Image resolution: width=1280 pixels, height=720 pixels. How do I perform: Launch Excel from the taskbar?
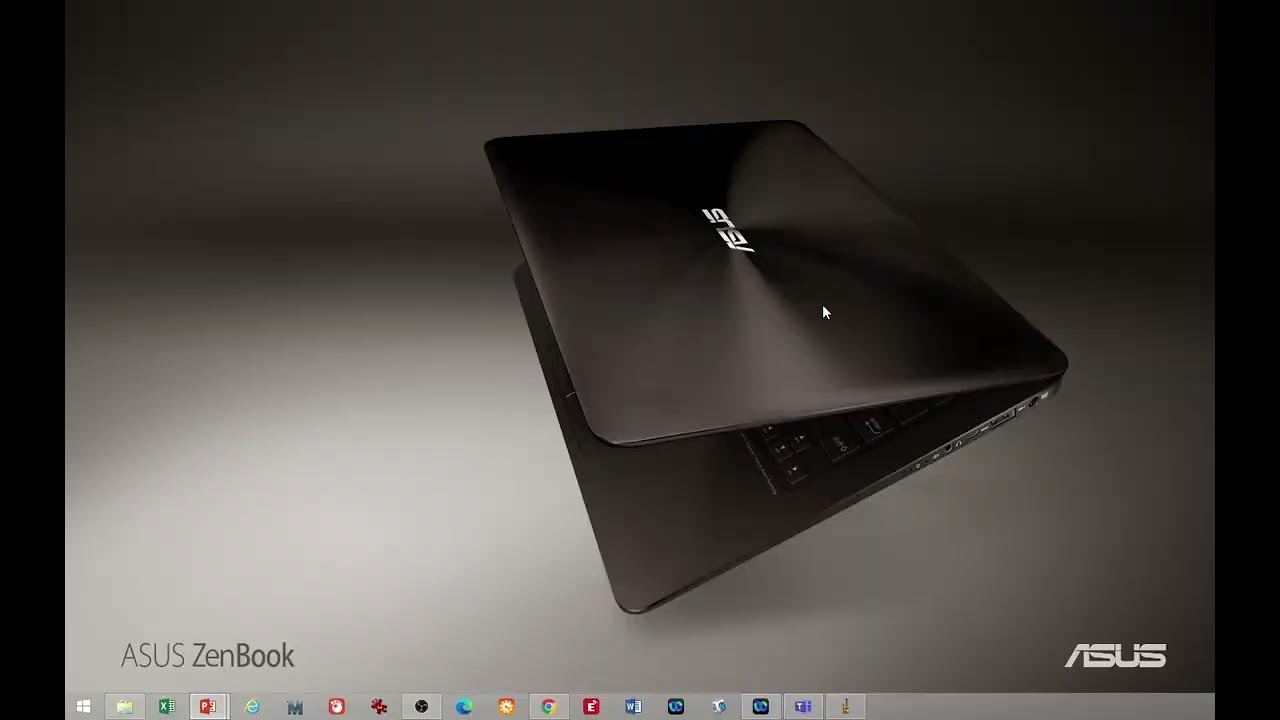pos(167,707)
